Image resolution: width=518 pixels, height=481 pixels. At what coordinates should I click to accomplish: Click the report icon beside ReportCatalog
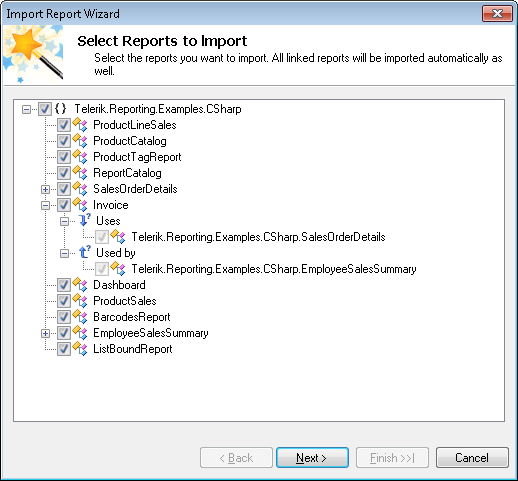click(x=80, y=173)
